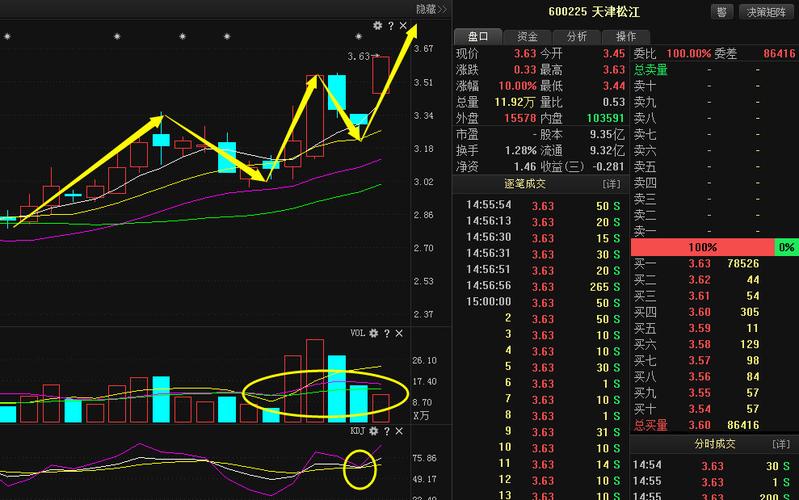Collapse side panel via 隐藏>> link
The width and height of the screenshot is (799, 500).
[431, 9]
